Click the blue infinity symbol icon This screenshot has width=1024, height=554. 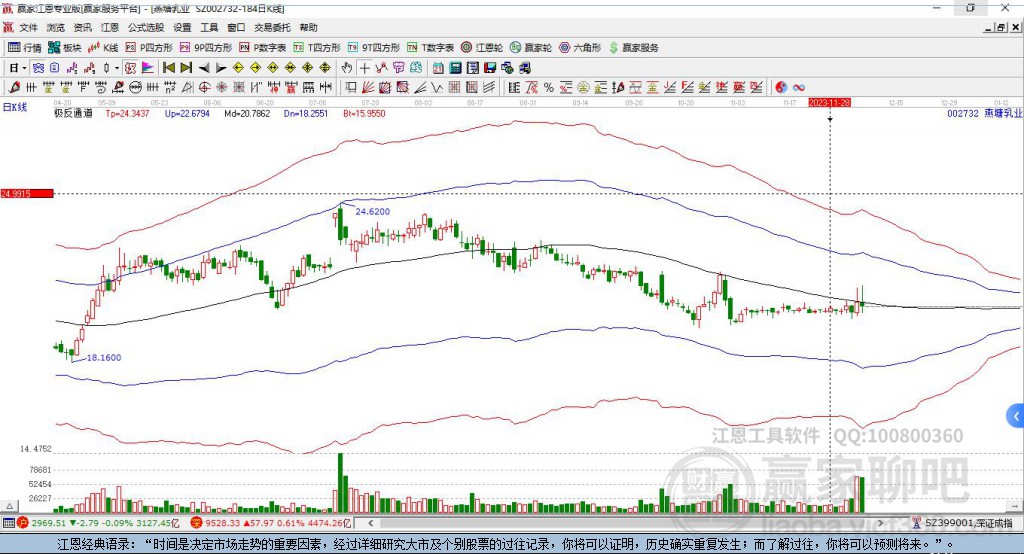coord(799,88)
